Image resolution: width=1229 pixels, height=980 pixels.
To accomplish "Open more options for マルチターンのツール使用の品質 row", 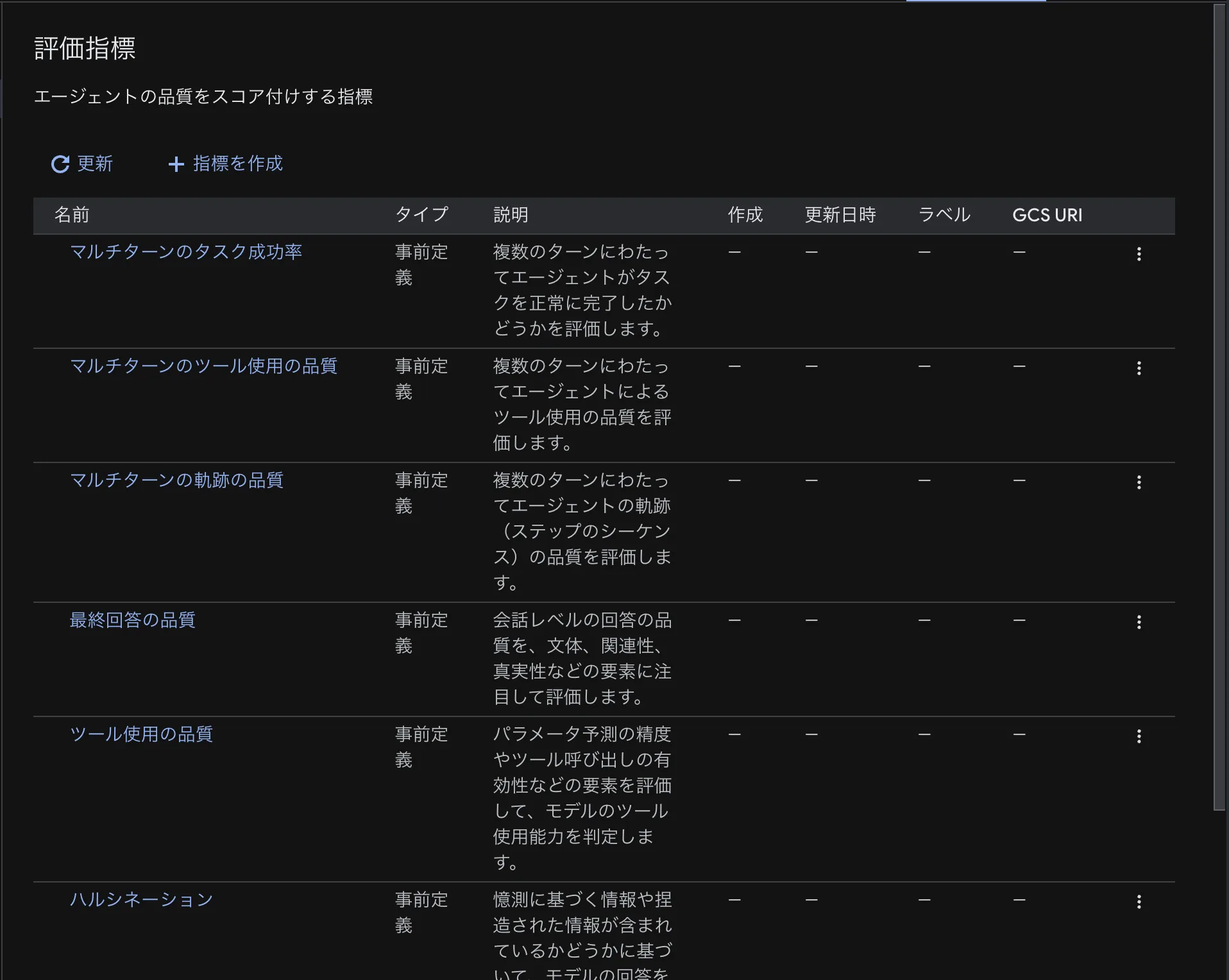I will pos(1139,368).
